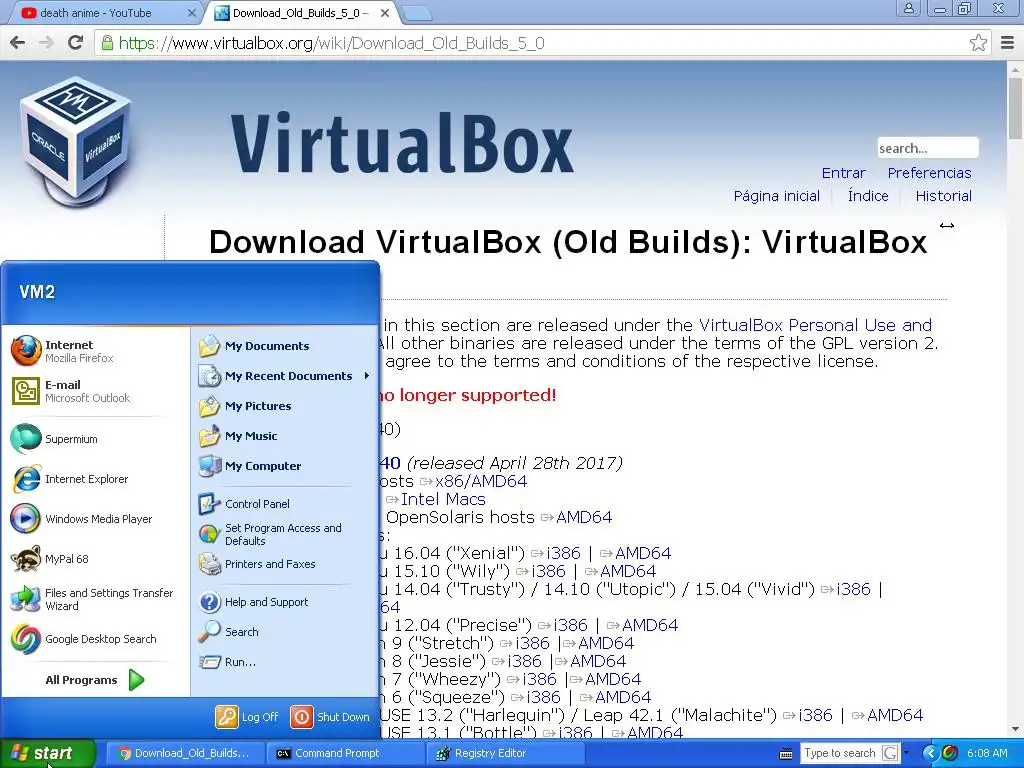The width and height of the screenshot is (1024, 768).
Task: Click the VirtualBox Personal Use license link
Action: 815,325
